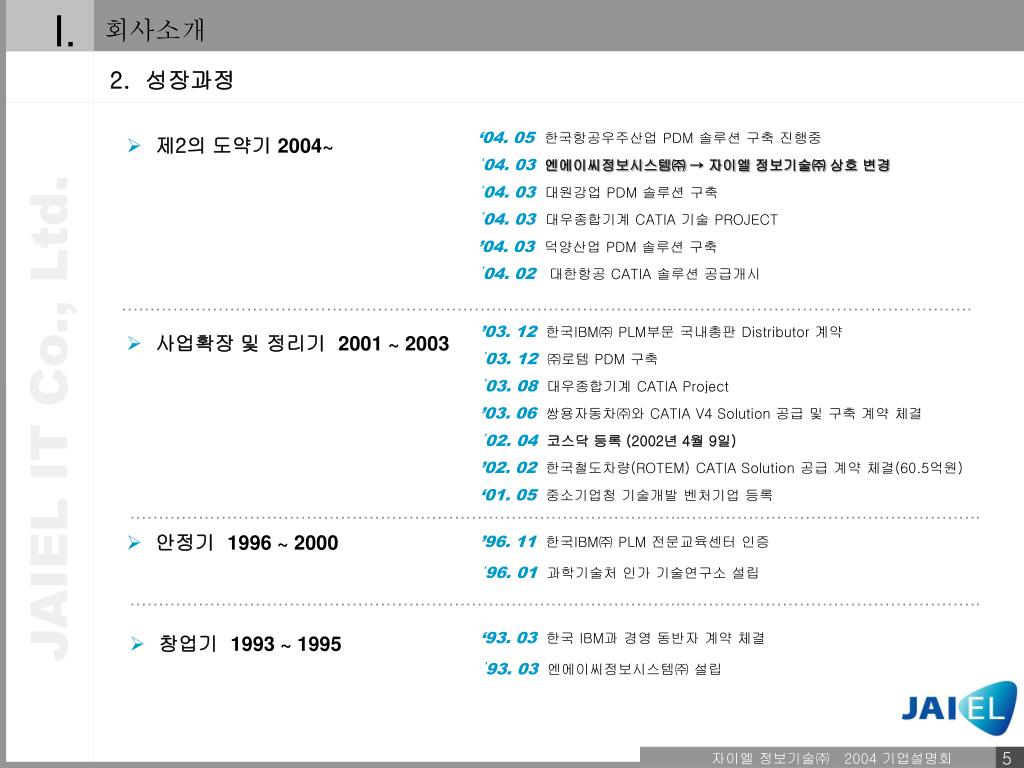Image resolution: width=1024 pixels, height=768 pixels.
Task: Select heading 안정기 1996 ~ 2000
Action: click(247, 543)
